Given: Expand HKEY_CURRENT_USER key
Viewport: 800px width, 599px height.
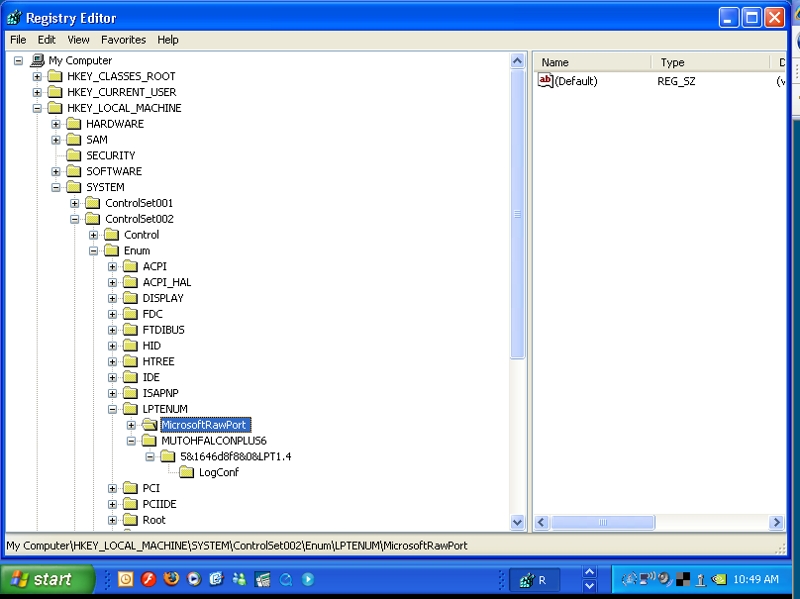Looking at the screenshot, I should pyautogui.click(x=37, y=92).
